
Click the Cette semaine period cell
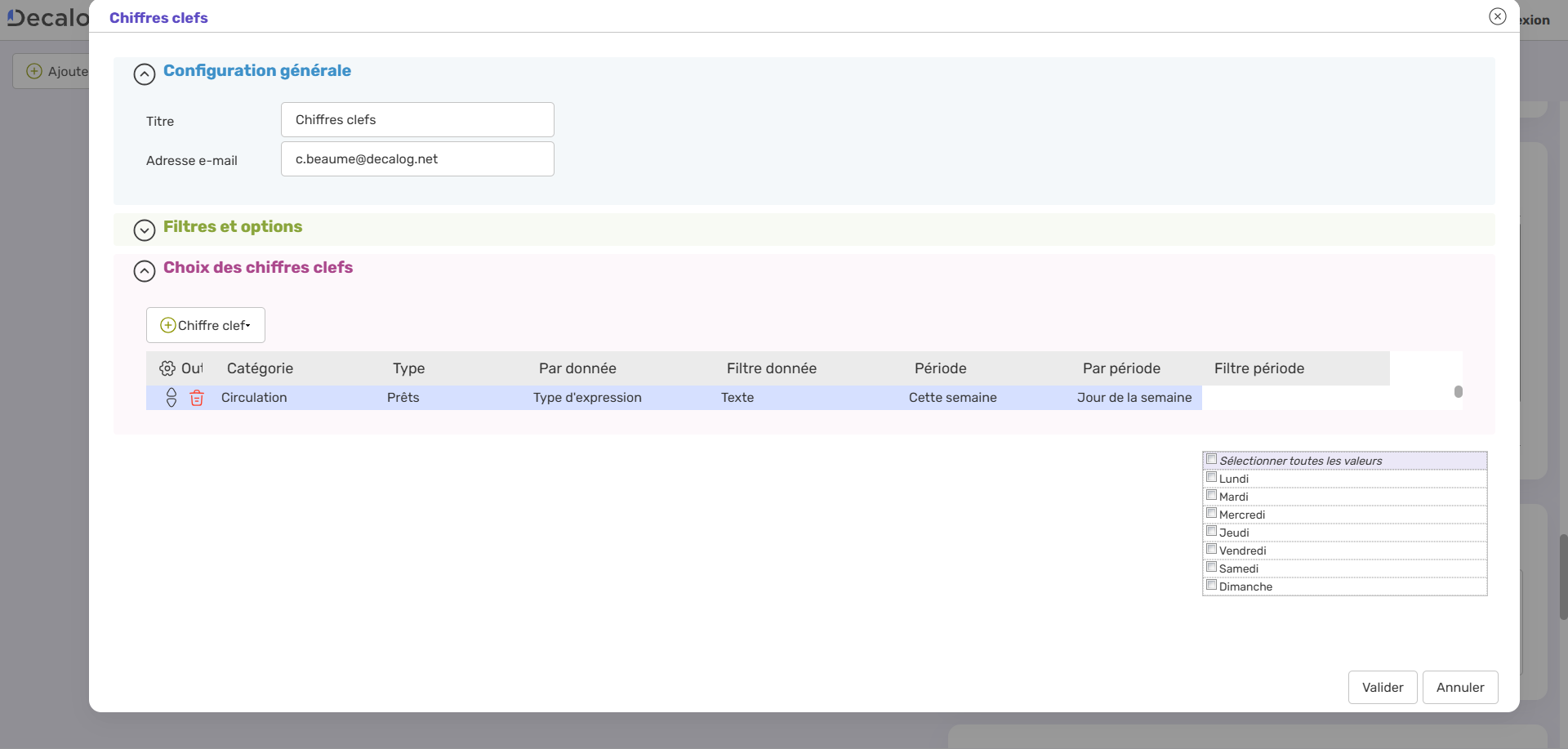coord(952,398)
